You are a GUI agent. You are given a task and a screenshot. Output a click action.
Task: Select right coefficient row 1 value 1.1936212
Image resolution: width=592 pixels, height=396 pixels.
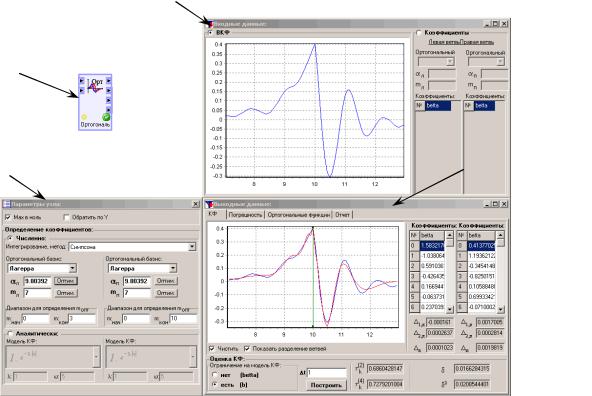point(481,256)
